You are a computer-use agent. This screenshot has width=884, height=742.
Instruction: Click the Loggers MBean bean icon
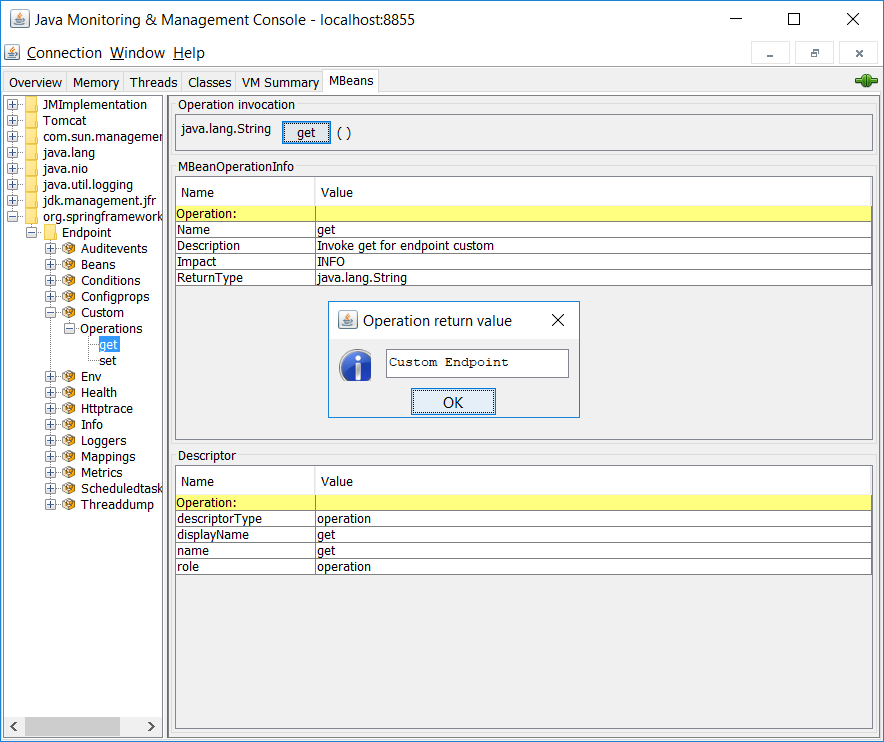pyautogui.click(x=69, y=441)
